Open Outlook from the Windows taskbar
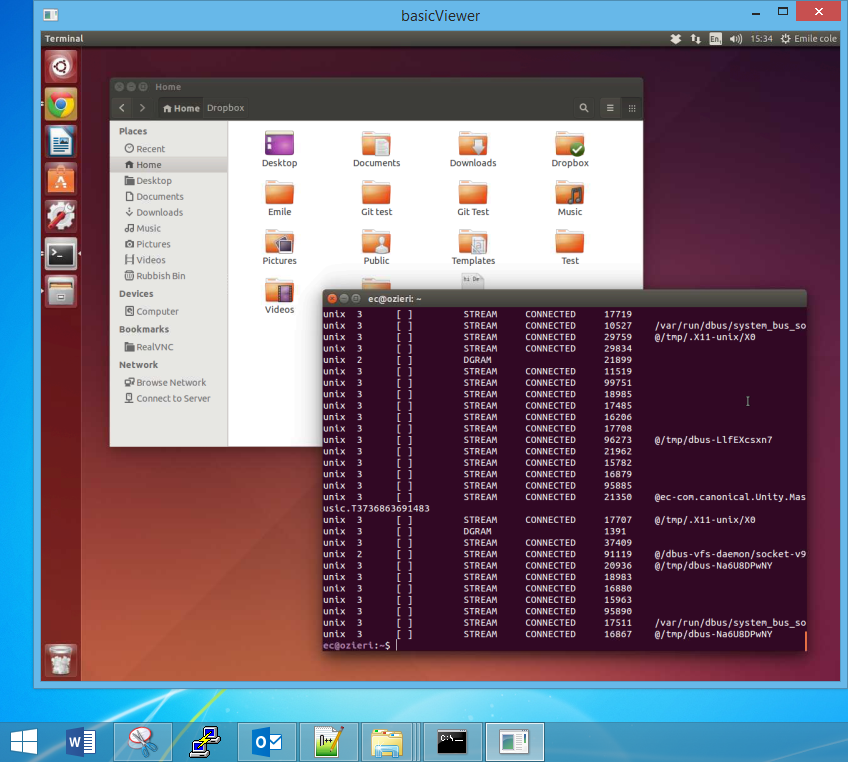 [267, 741]
